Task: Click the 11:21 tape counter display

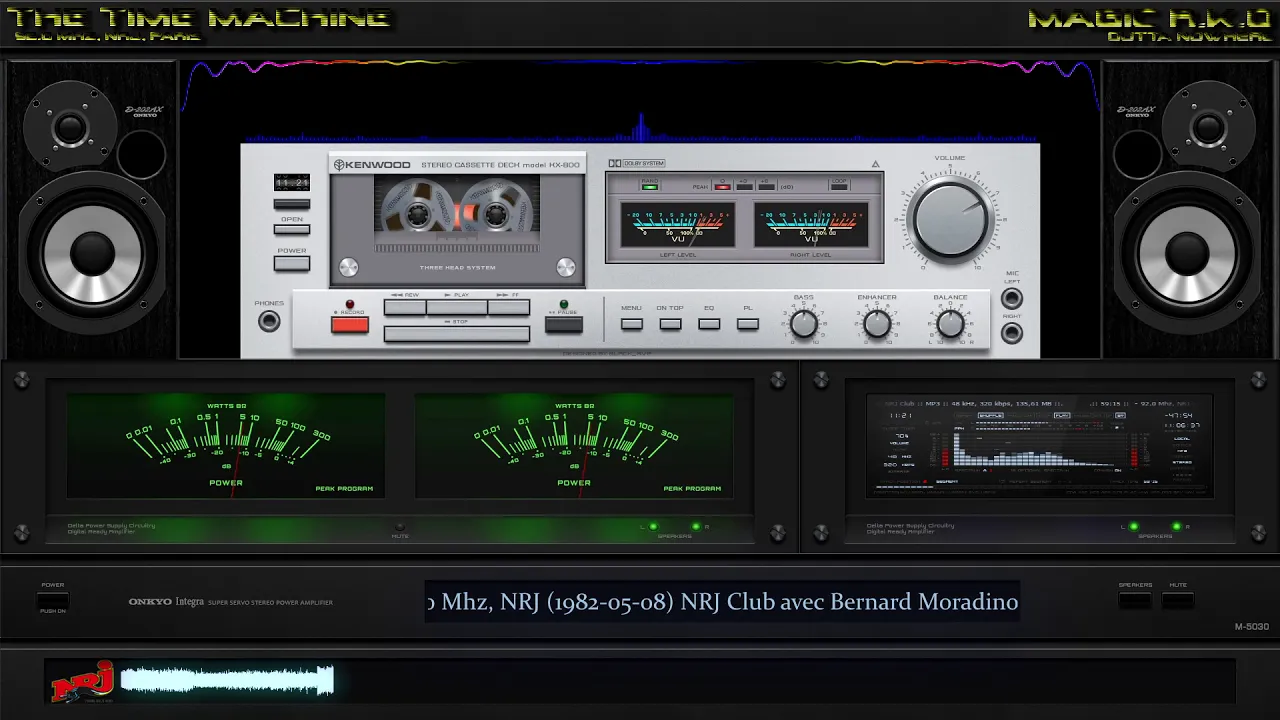Action: 292,183
